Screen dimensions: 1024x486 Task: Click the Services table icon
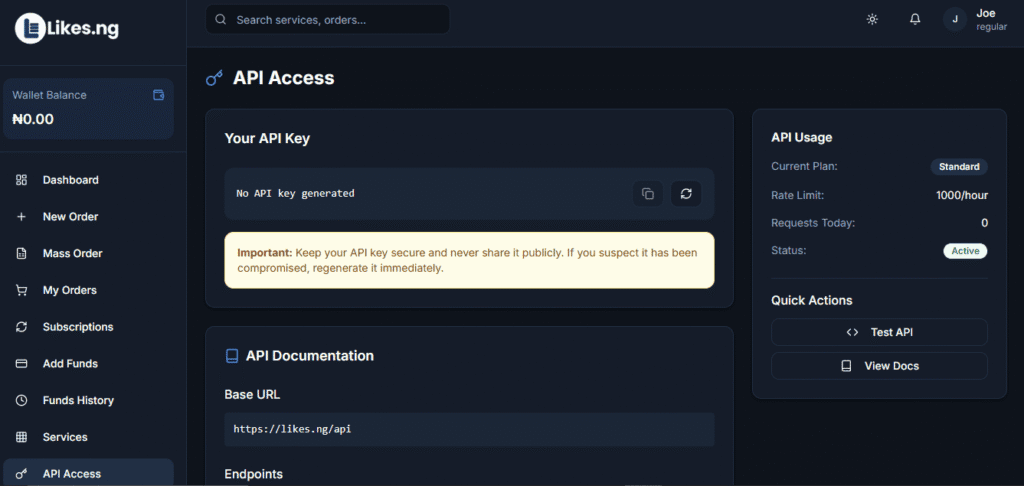[x=22, y=437]
